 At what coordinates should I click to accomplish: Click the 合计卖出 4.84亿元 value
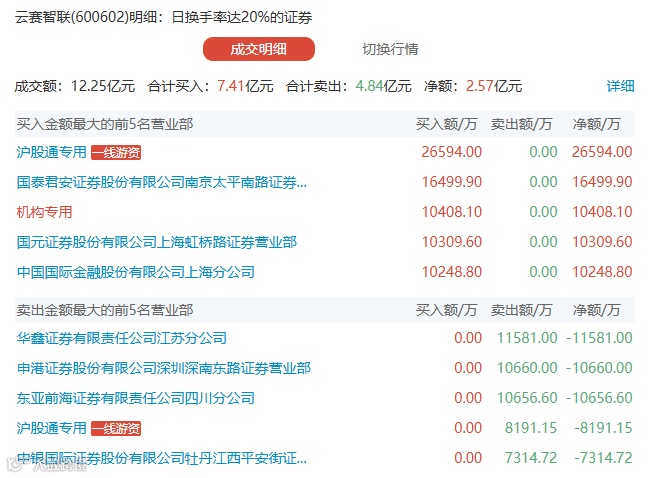(x=384, y=86)
